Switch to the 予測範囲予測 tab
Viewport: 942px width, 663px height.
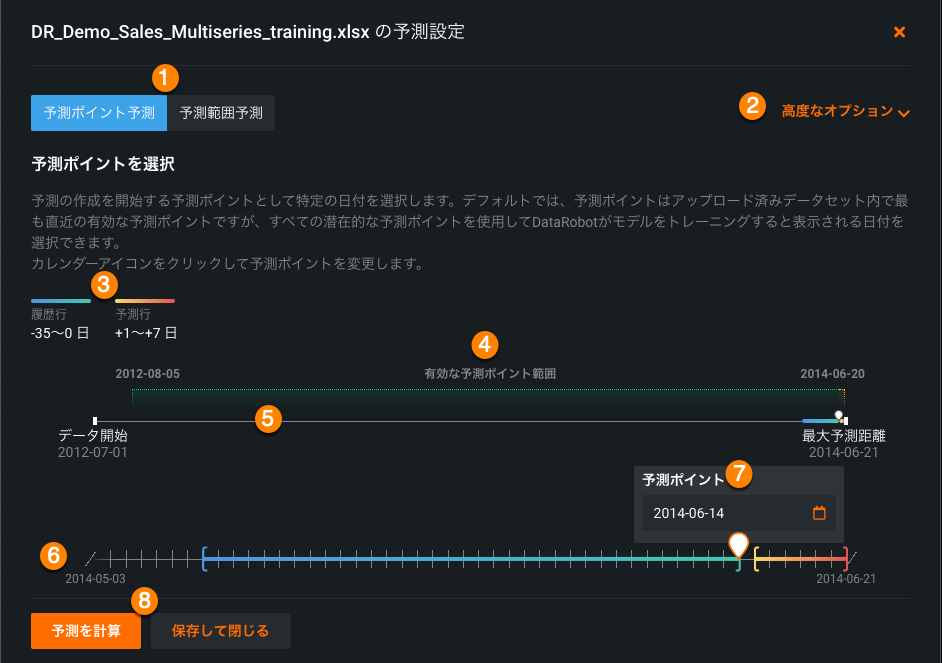point(221,113)
